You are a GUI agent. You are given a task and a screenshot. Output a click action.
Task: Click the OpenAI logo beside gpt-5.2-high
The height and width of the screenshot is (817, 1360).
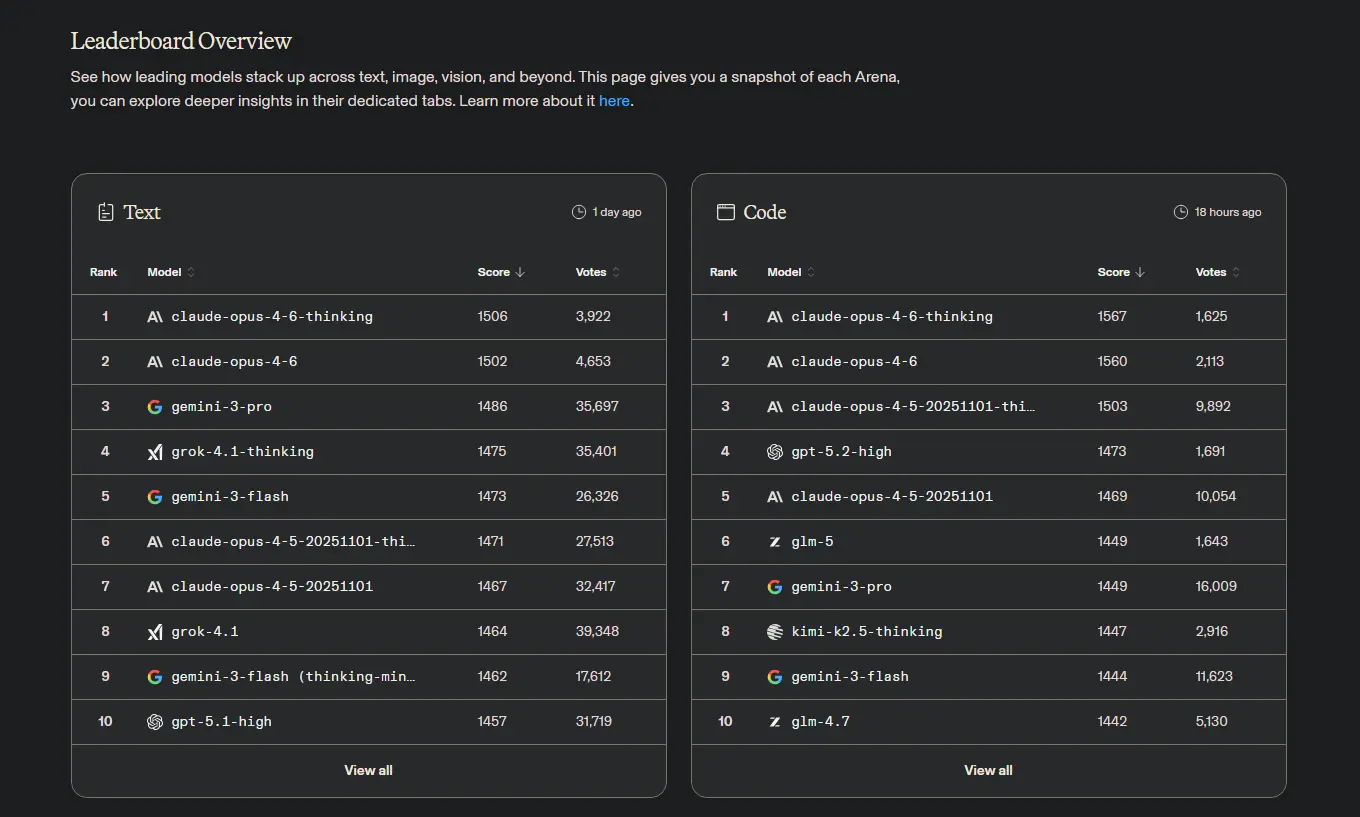pos(775,452)
